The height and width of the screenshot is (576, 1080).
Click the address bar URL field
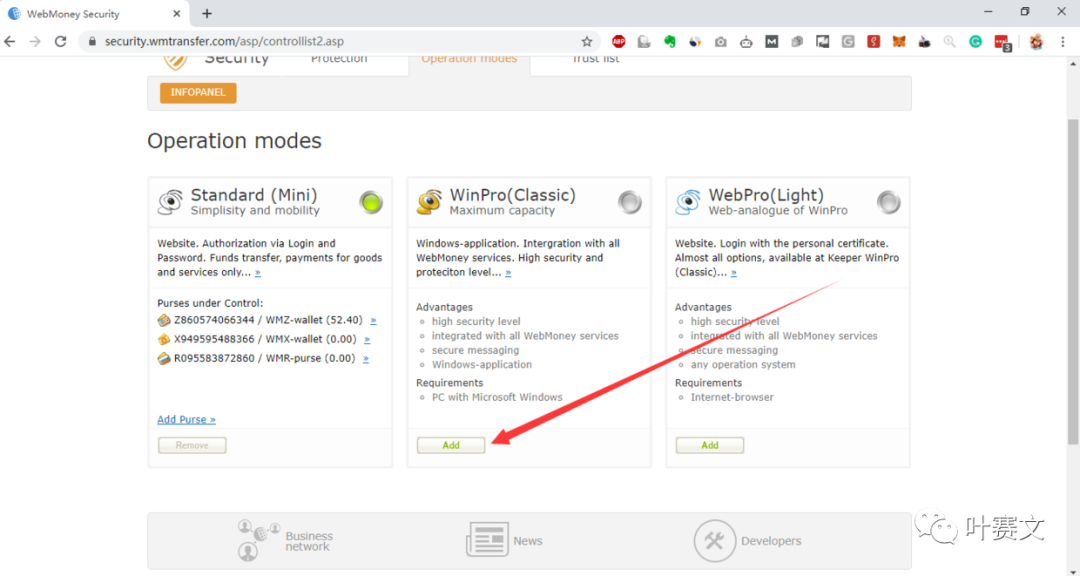[x=330, y=42]
